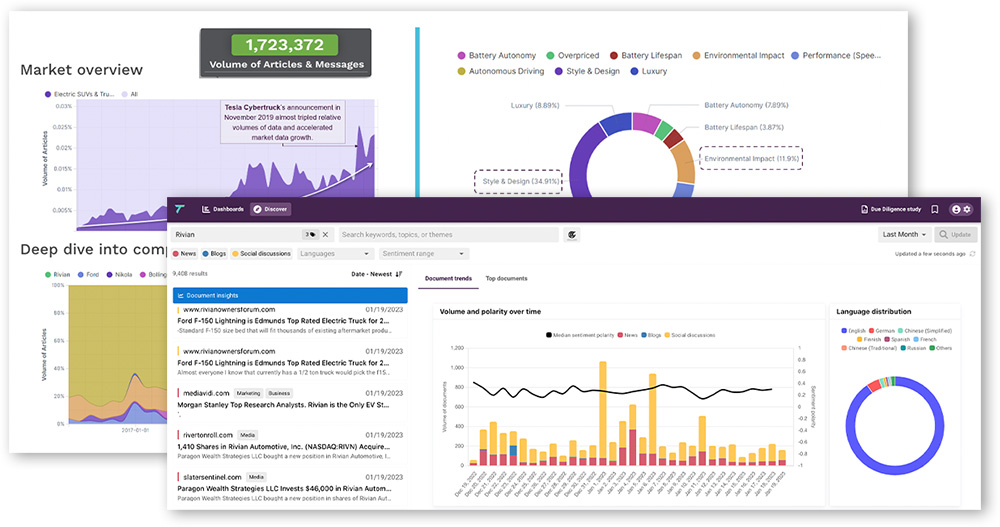Toggle Spanish in Language distribution legend
1000x527 pixels.
(897, 339)
